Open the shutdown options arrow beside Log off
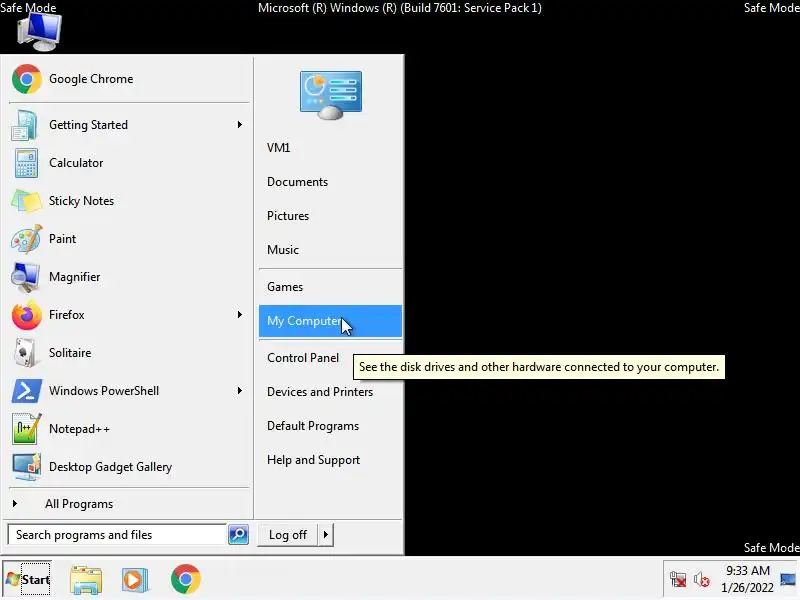This screenshot has height=600, width=800. click(x=326, y=535)
